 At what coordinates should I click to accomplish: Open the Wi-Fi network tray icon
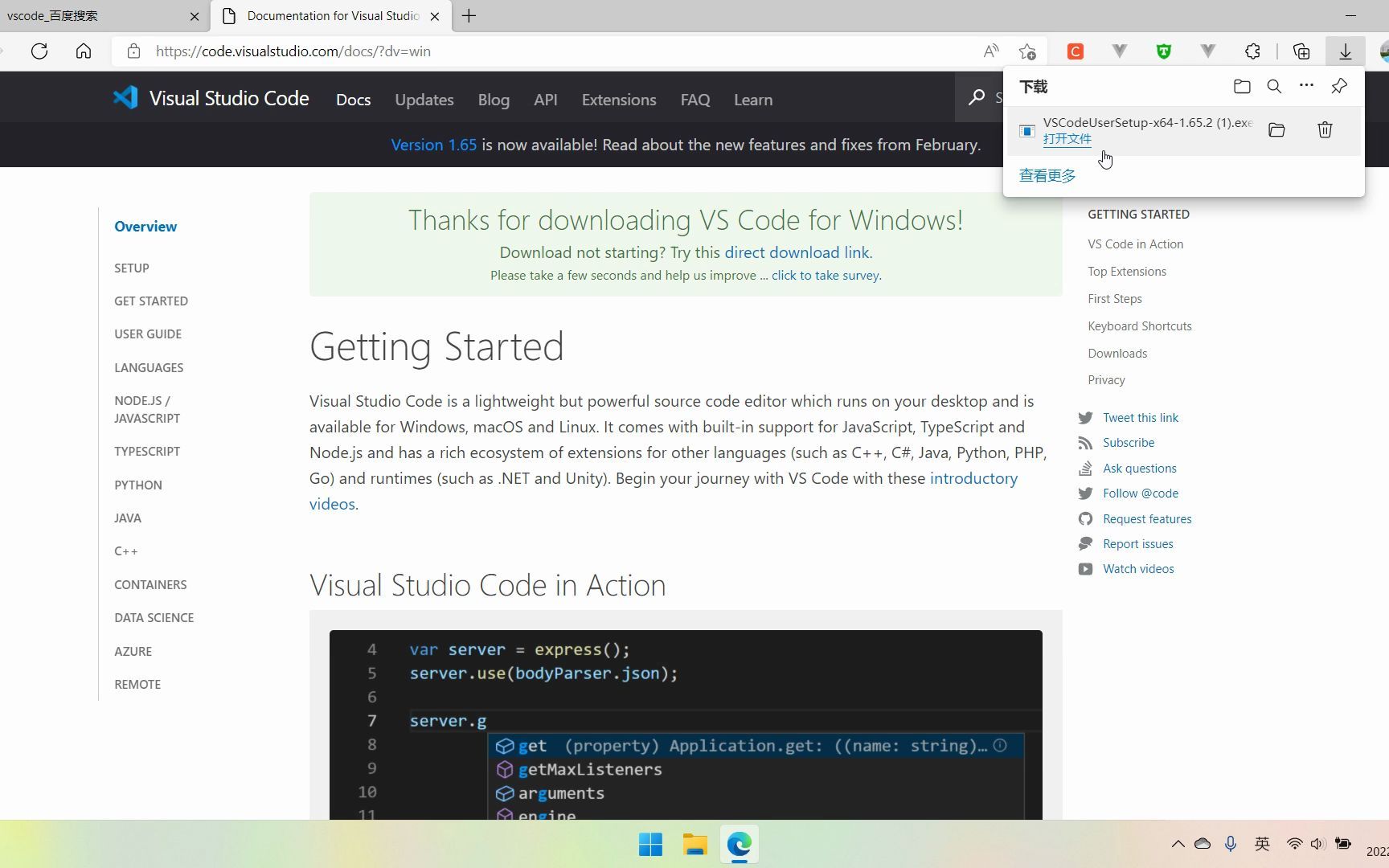(x=1294, y=844)
